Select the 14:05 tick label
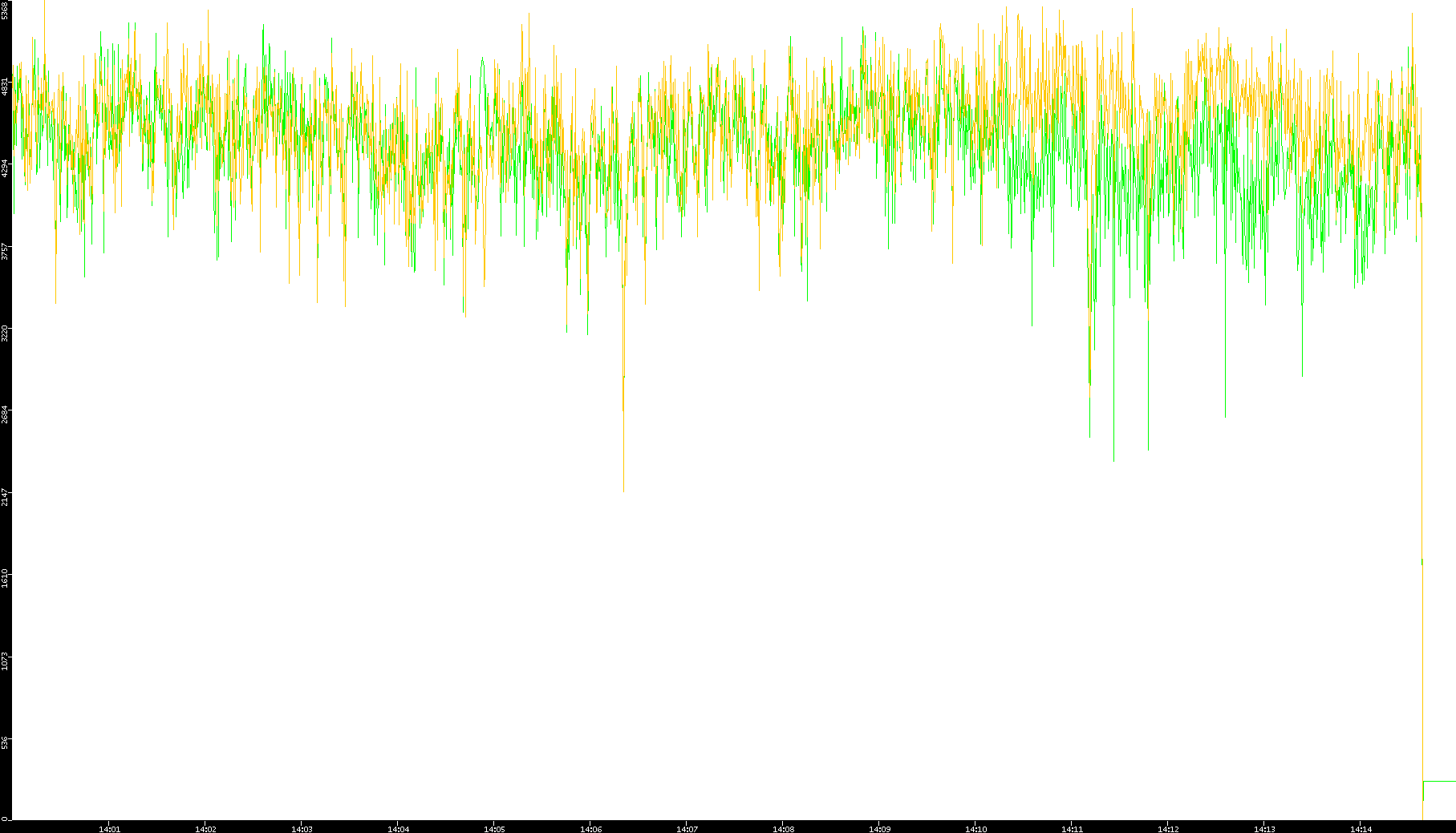 (x=494, y=829)
